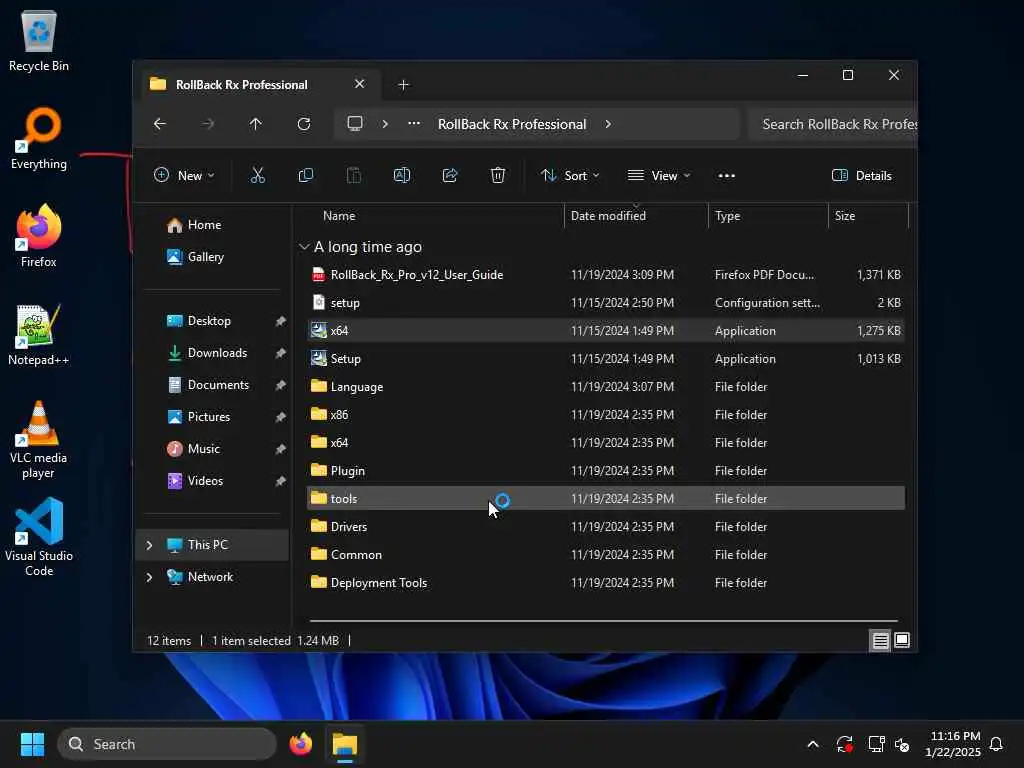Screen dimensions: 1024x768
Task: Expand Network in navigation pane
Action: [x=149, y=577]
